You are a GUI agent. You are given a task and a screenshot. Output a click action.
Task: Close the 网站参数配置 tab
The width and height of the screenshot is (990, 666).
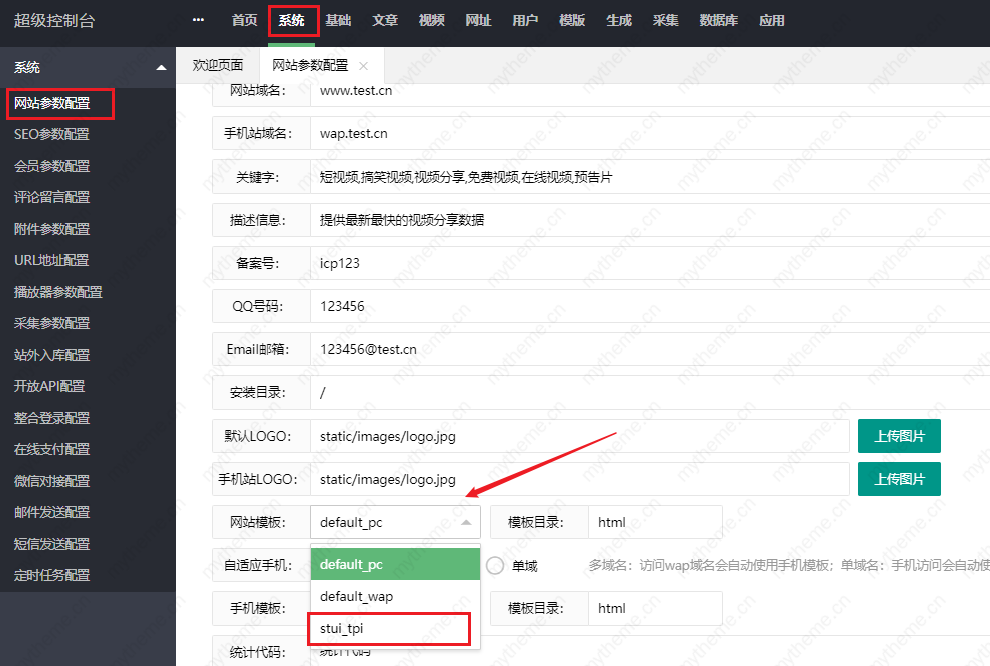[x=363, y=66]
